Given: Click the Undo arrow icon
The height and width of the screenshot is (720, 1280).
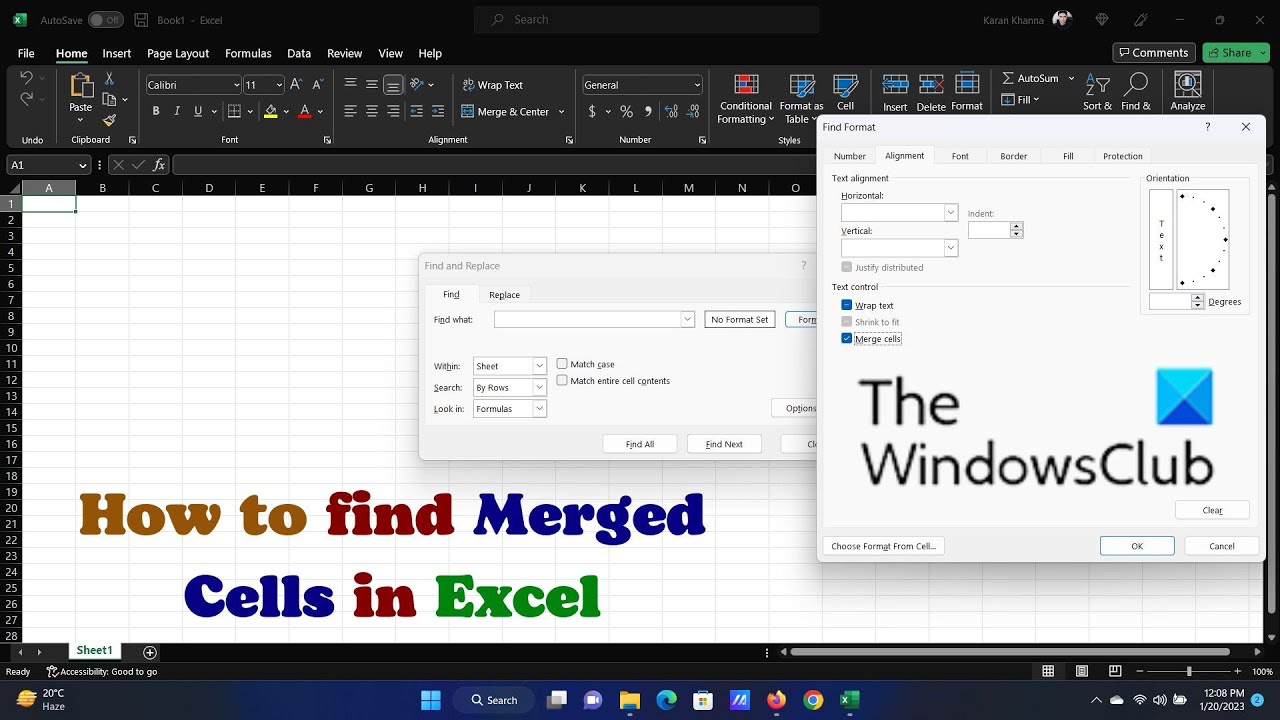Looking at the screenshot, I should coord(27,78).
